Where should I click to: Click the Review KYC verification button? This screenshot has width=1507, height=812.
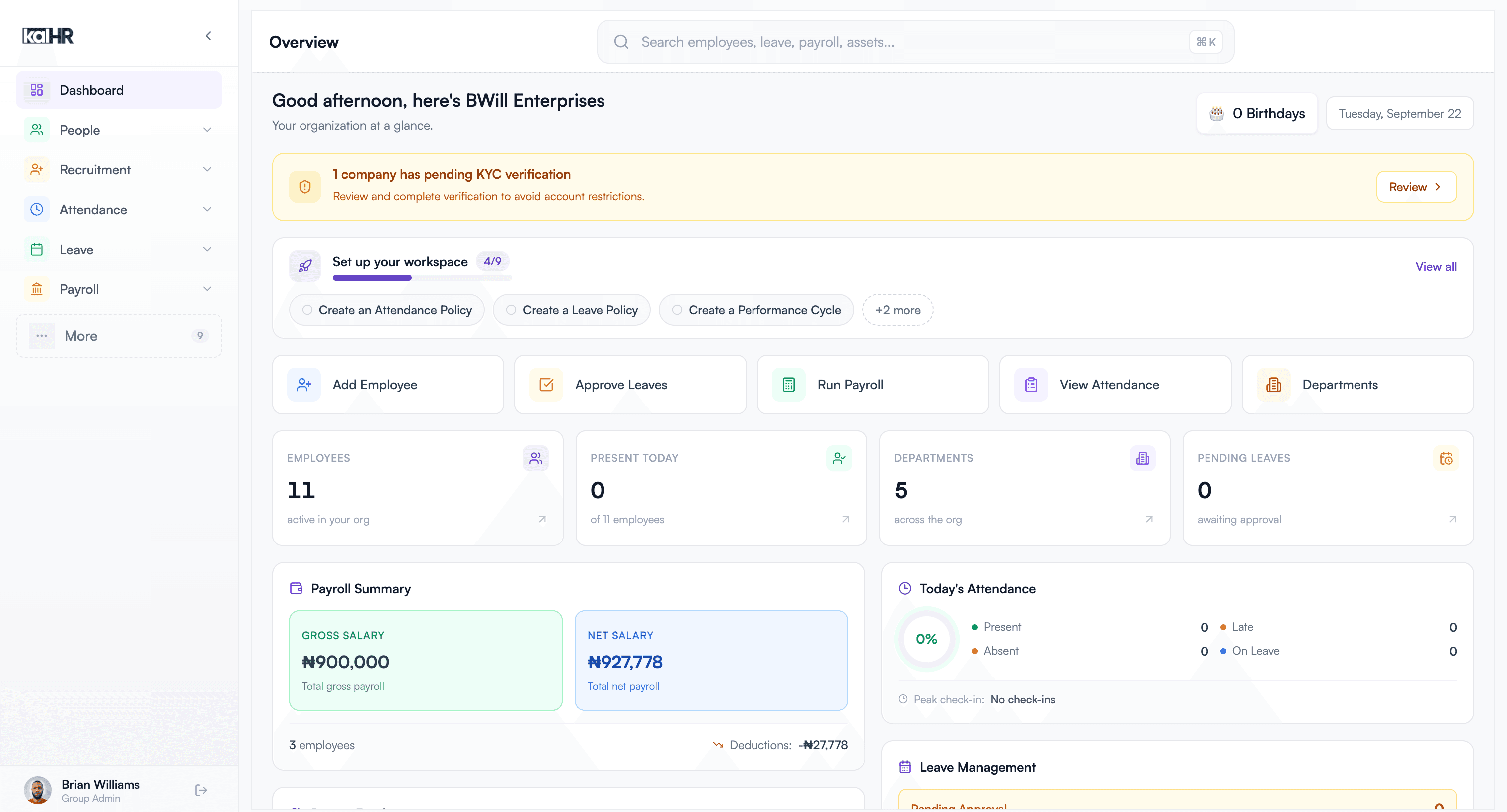[1416, 186]
